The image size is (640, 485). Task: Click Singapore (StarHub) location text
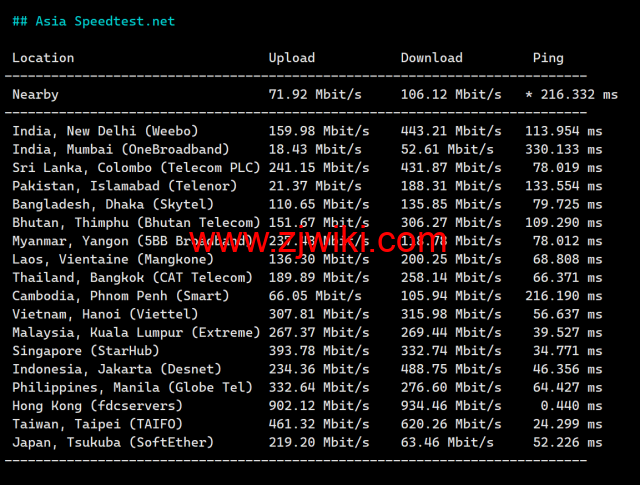(86, 351)
